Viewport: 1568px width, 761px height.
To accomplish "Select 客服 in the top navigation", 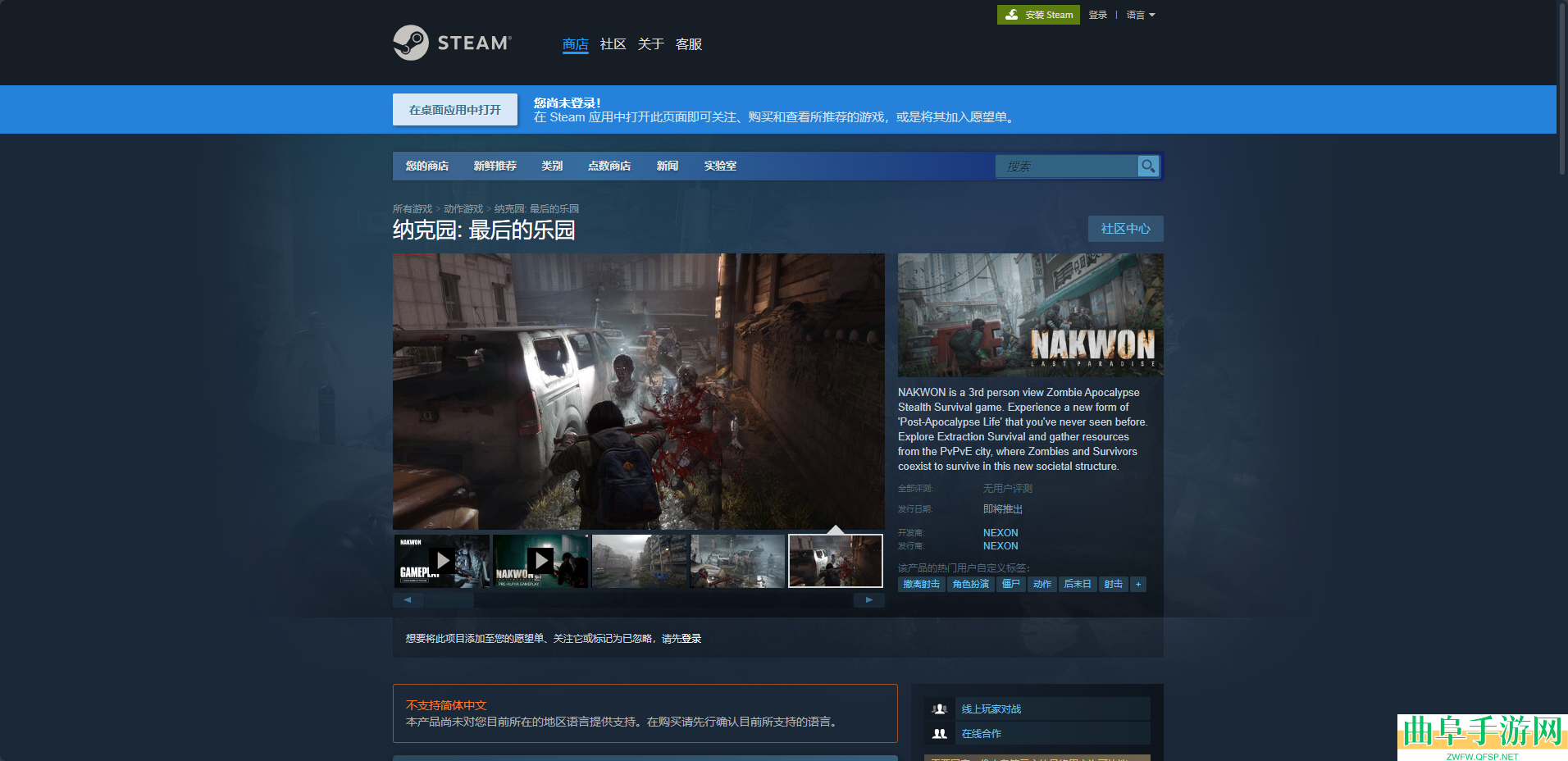I will coord(689,44).
